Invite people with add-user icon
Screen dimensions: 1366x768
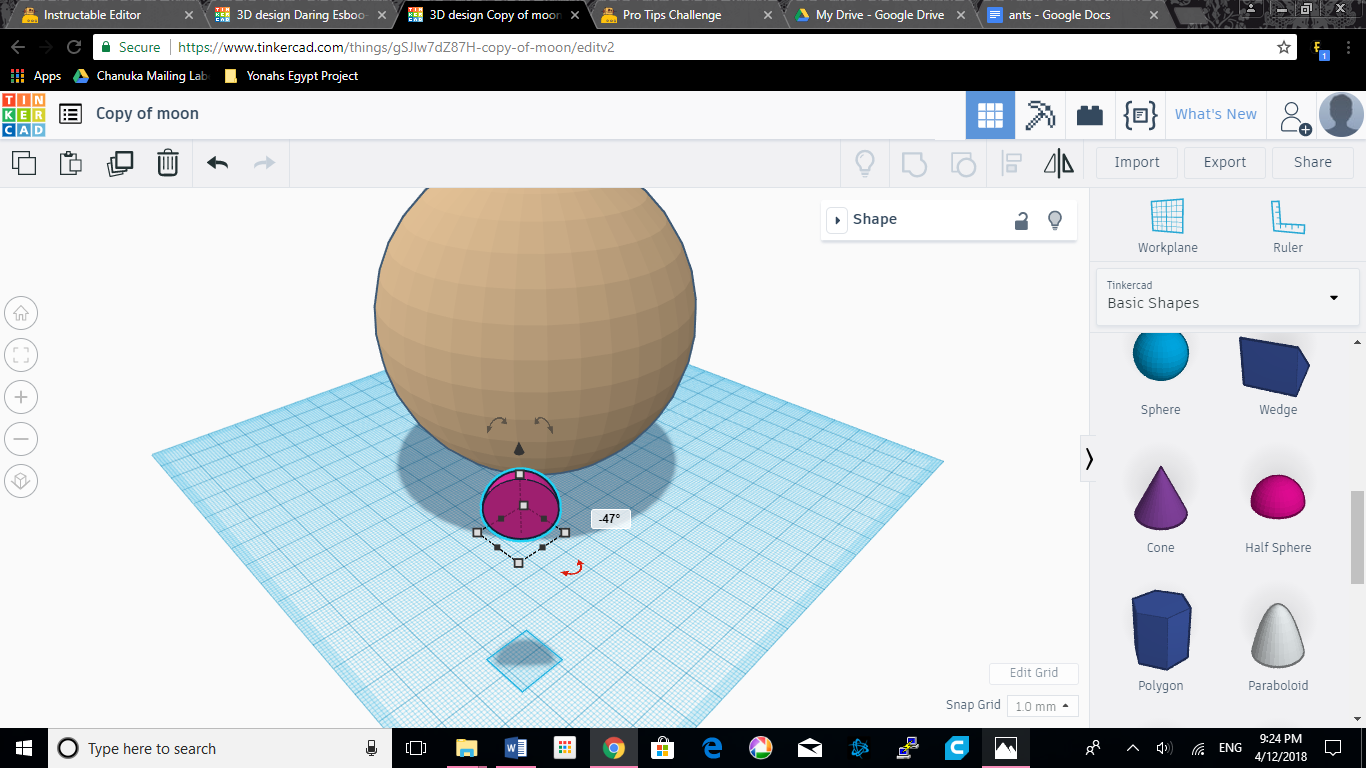click(x=1295, y=117)
